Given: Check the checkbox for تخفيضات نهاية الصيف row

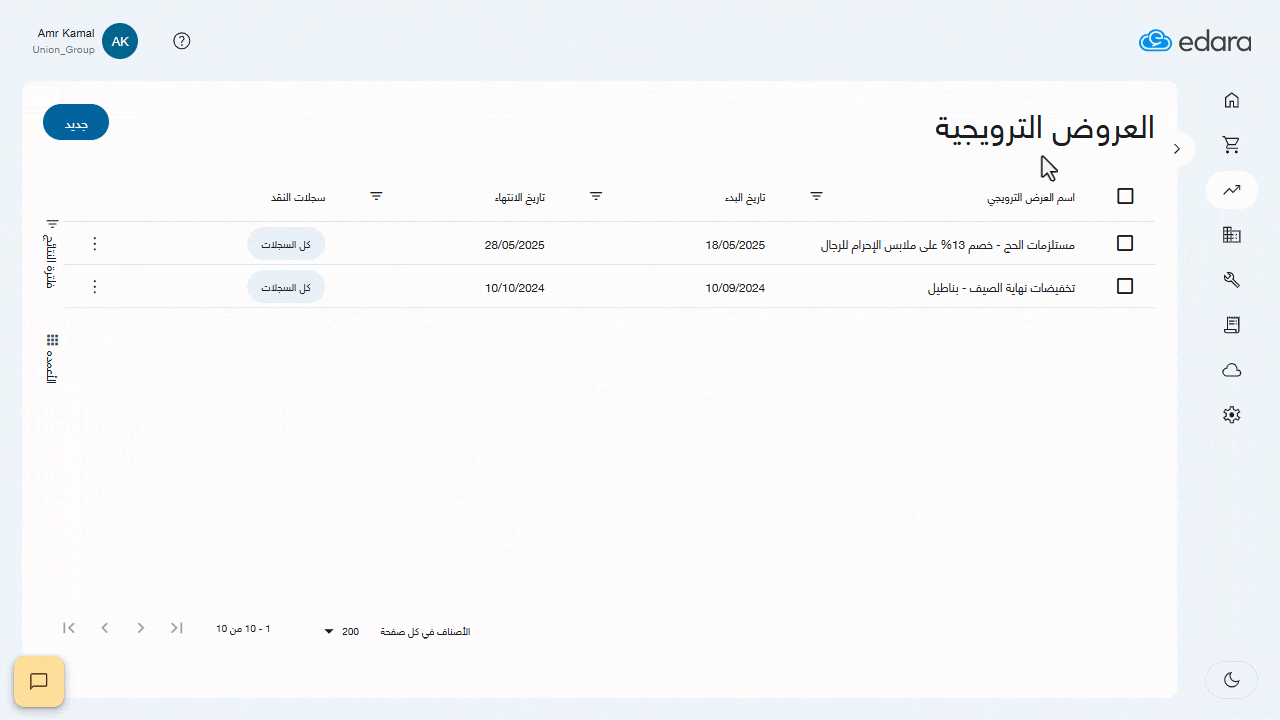Looking at the screenshot, I should coord(1124,286).
